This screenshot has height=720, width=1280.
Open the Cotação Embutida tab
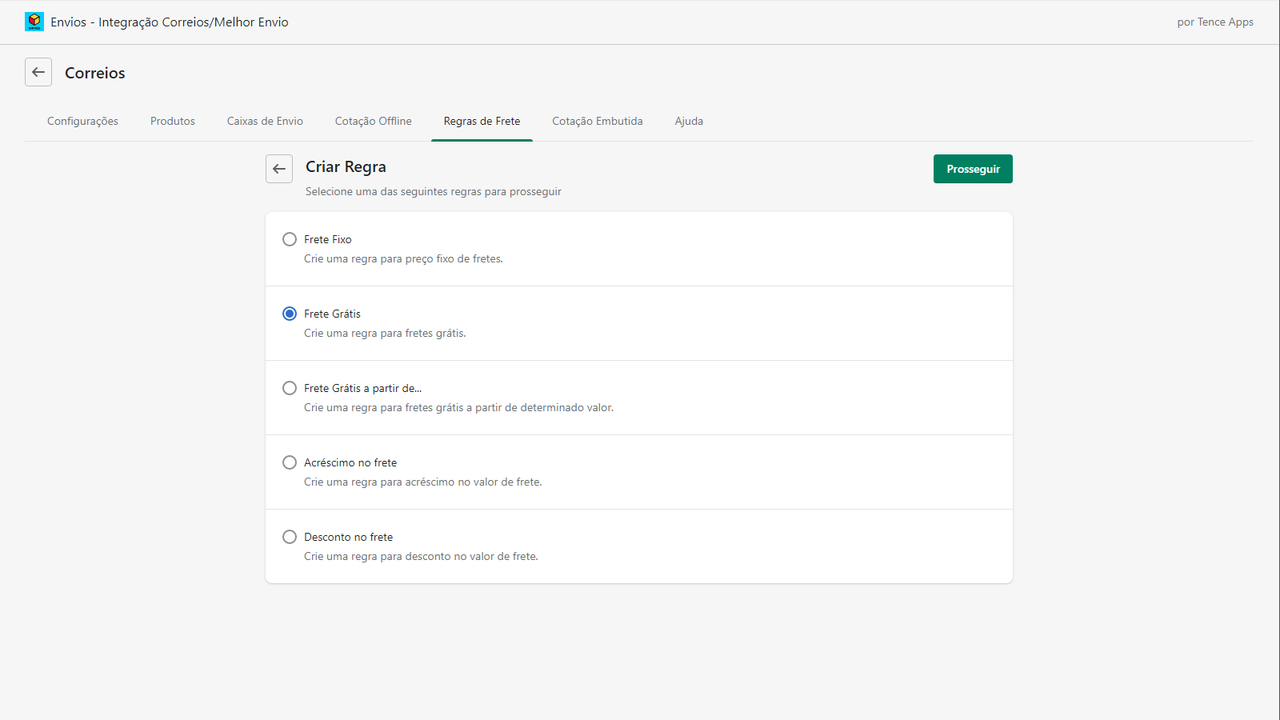[597, 121]
